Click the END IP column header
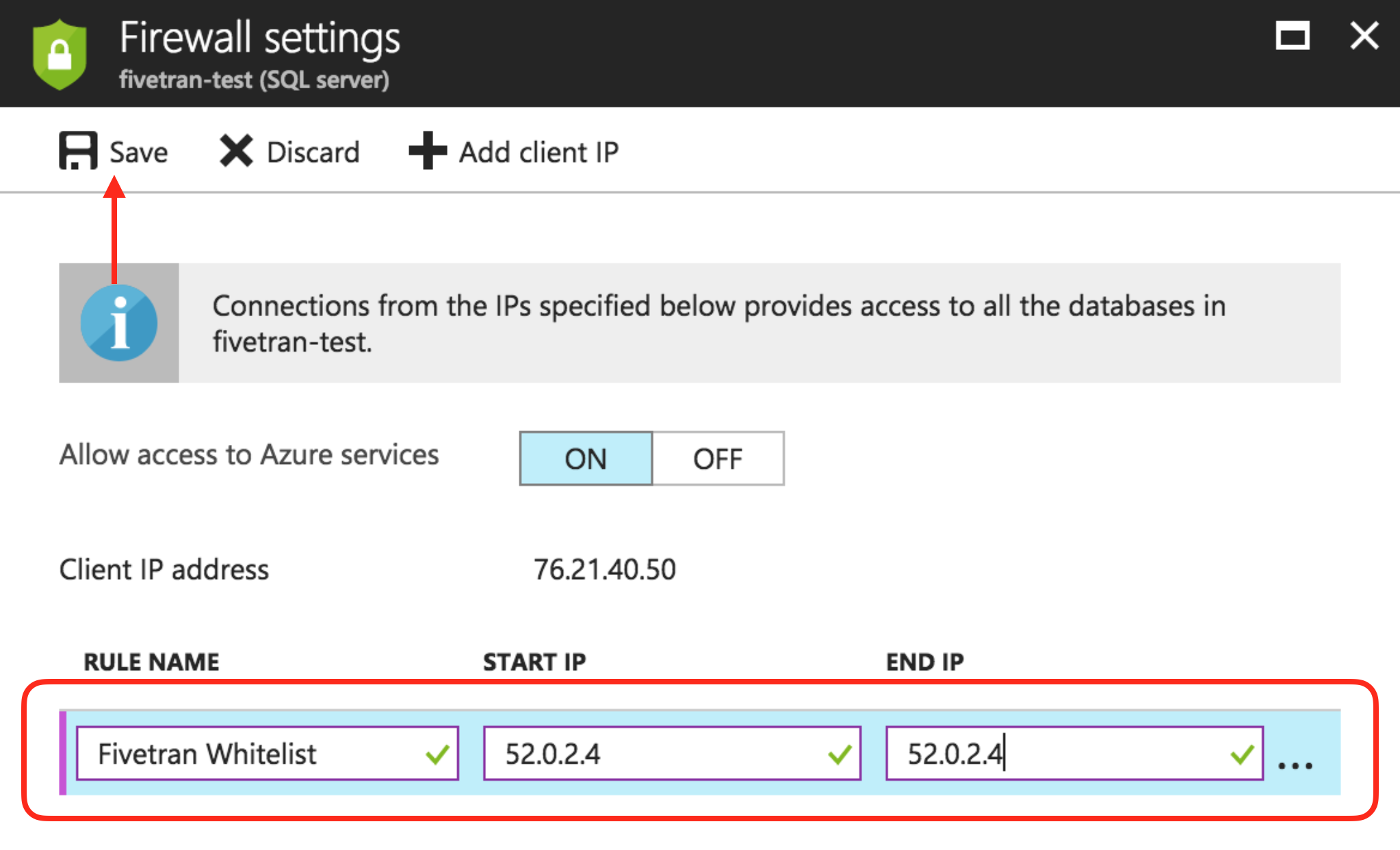The image size is (1400, 850). (x=925, y=662)
